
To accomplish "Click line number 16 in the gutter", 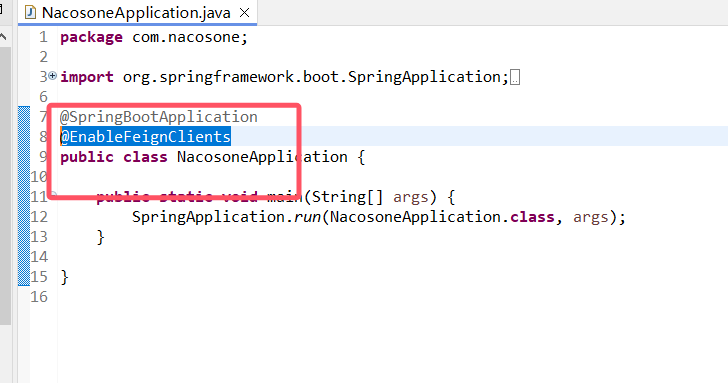I will (x=39, y=297).
